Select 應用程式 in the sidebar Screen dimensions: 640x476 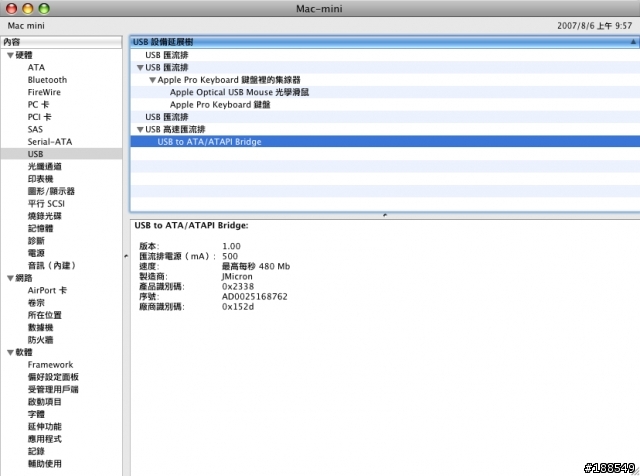(45, 439)
